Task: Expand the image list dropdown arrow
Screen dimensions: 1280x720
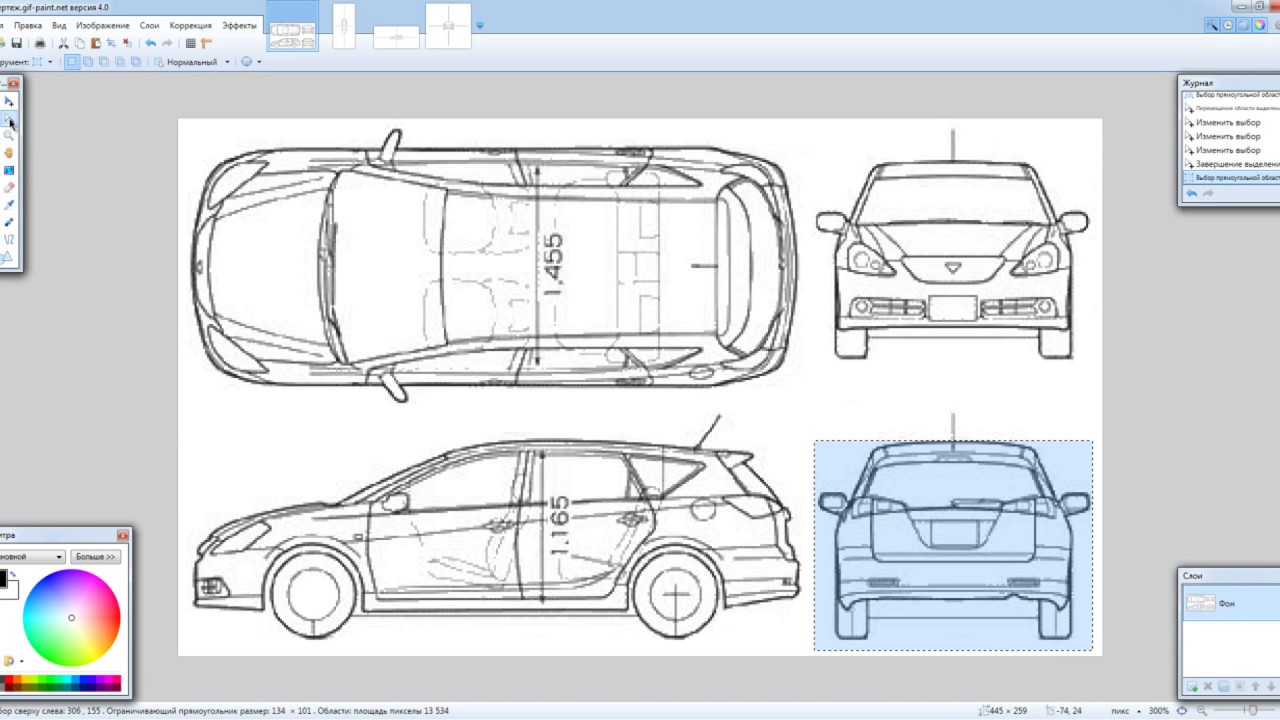Action: pyautogui.click(x=480, y=25)
